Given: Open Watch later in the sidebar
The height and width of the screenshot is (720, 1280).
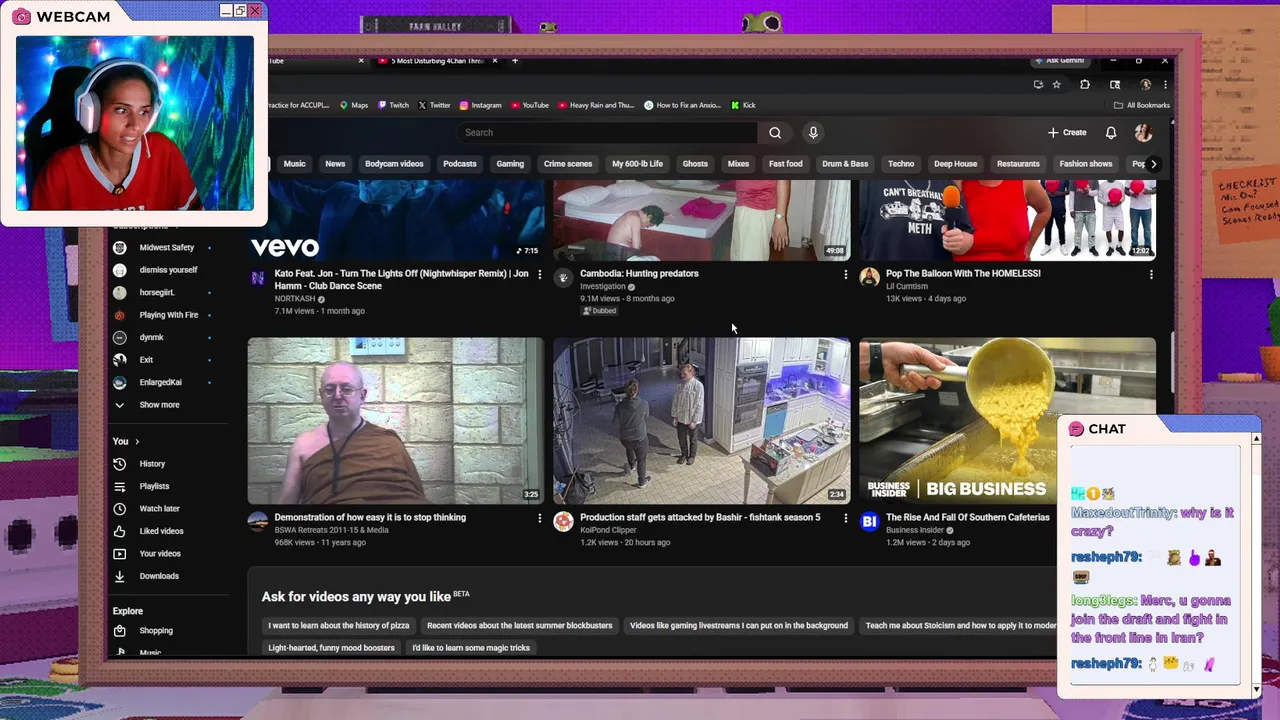Looking at the screenshot, I should point(159,509).
